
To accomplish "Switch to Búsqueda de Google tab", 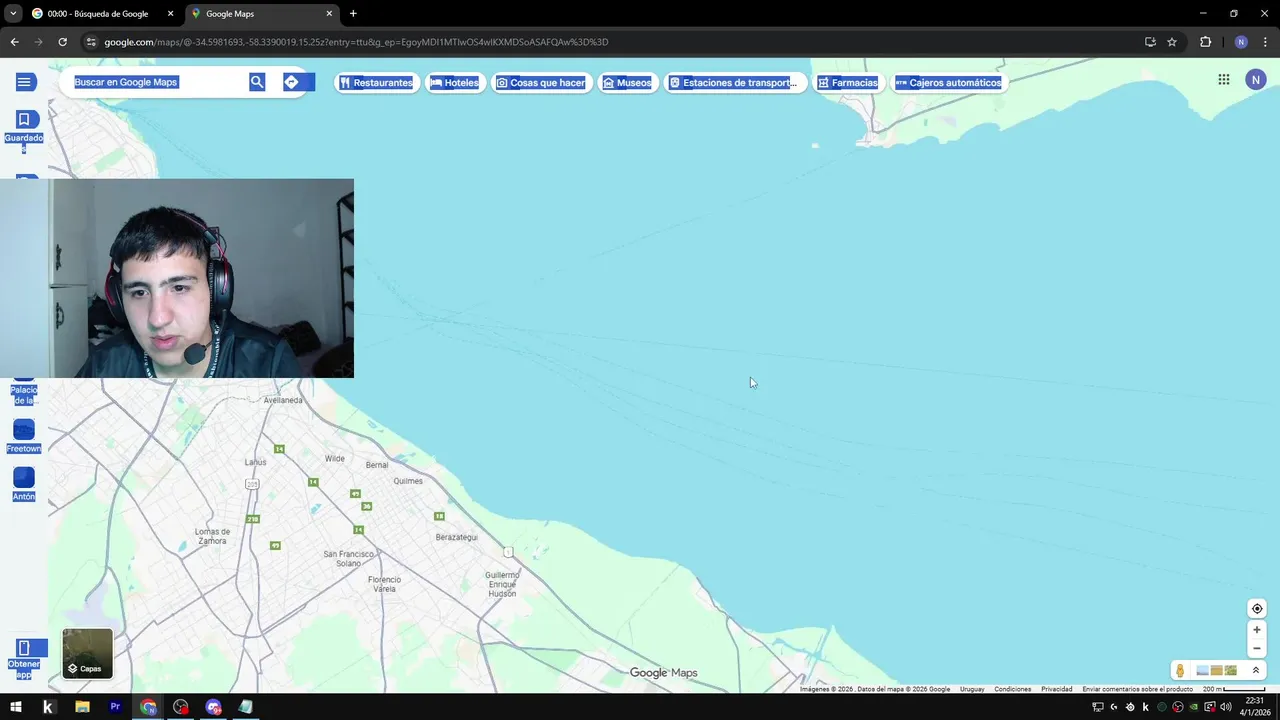I will click(x=100, y=14).
